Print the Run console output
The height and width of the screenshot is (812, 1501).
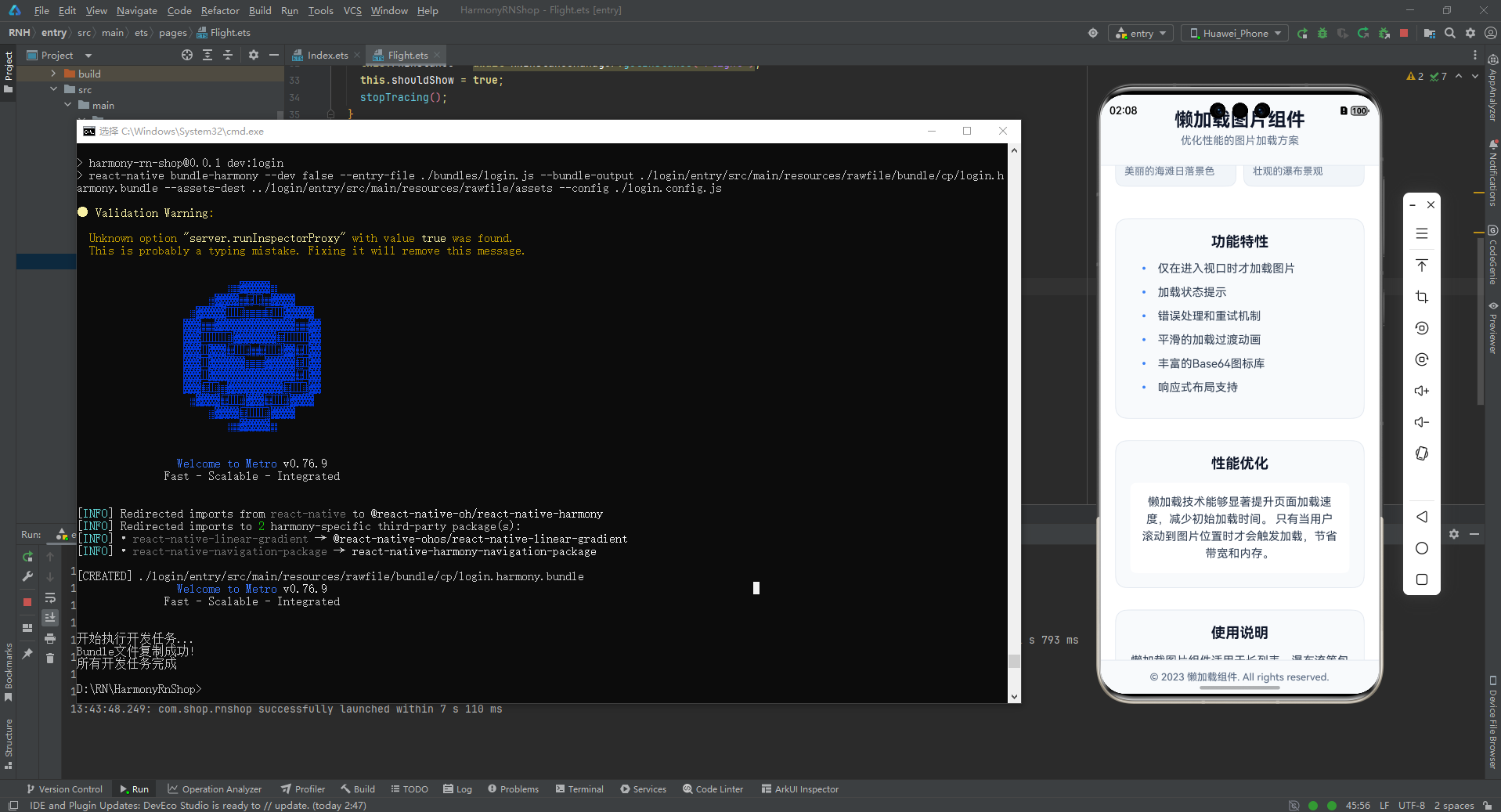[50, 638]
